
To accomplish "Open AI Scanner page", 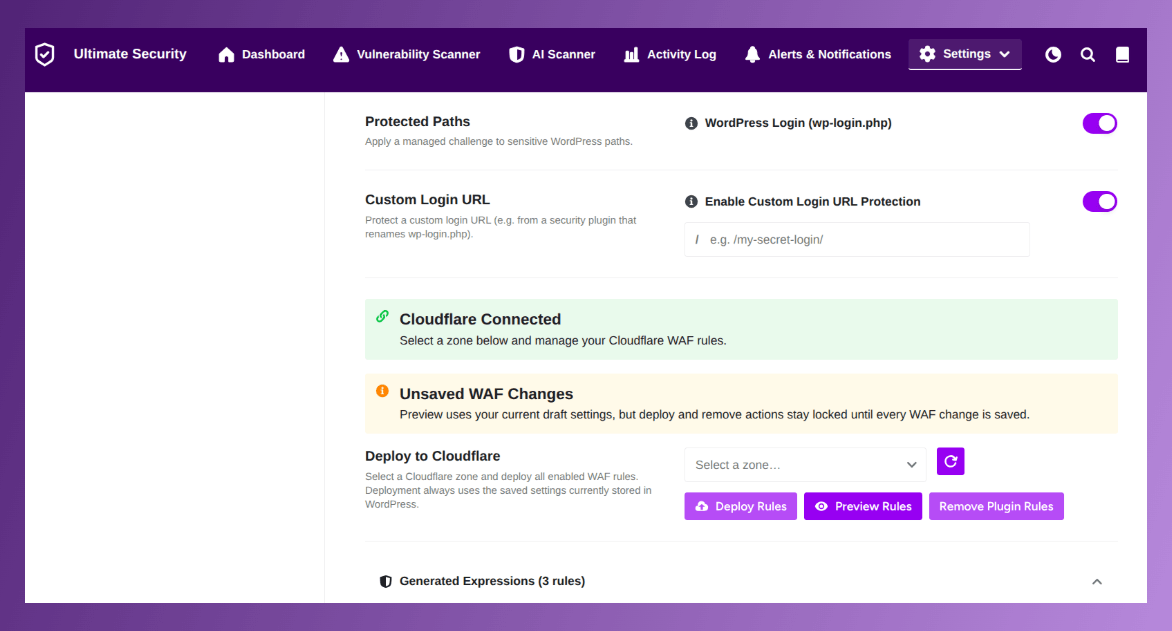I will coord(552,55).
